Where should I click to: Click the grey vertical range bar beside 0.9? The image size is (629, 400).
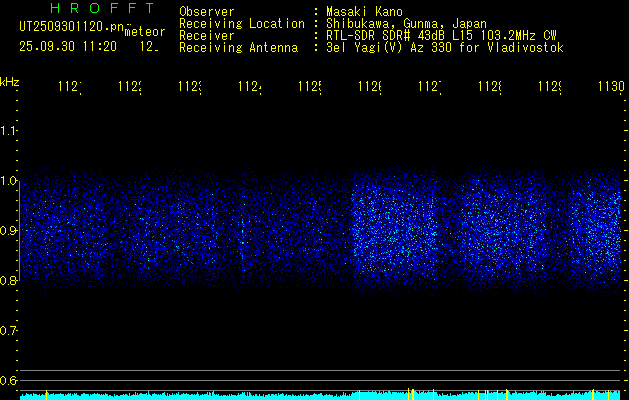pos(19,231)
